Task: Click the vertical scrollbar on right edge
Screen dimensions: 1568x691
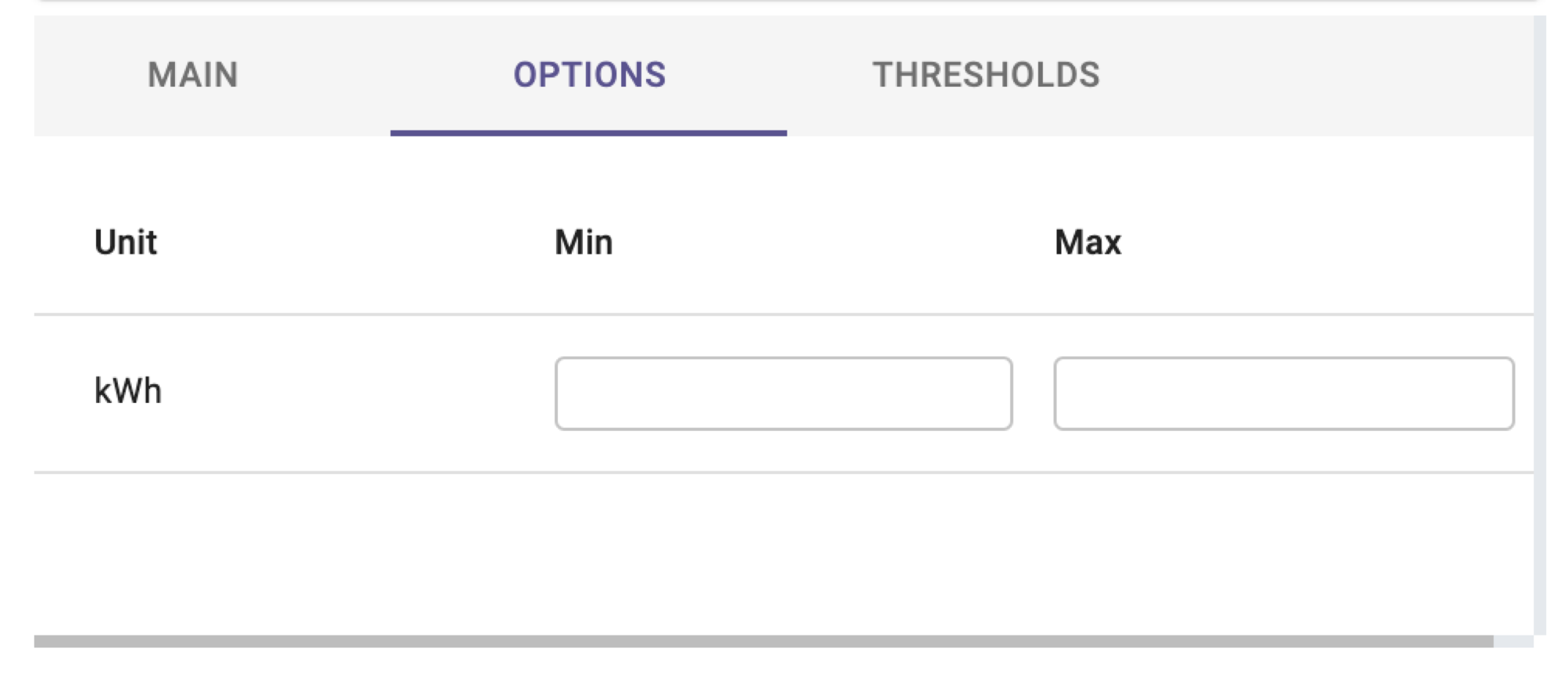Action: click(x=1540, y=325)
